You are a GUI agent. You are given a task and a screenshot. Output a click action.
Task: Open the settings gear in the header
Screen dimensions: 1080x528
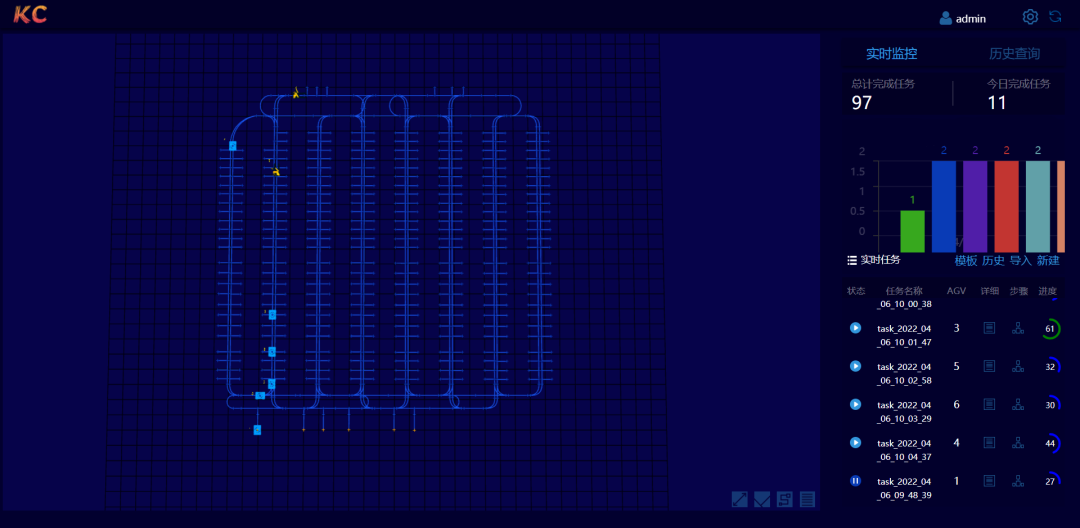1030,17
